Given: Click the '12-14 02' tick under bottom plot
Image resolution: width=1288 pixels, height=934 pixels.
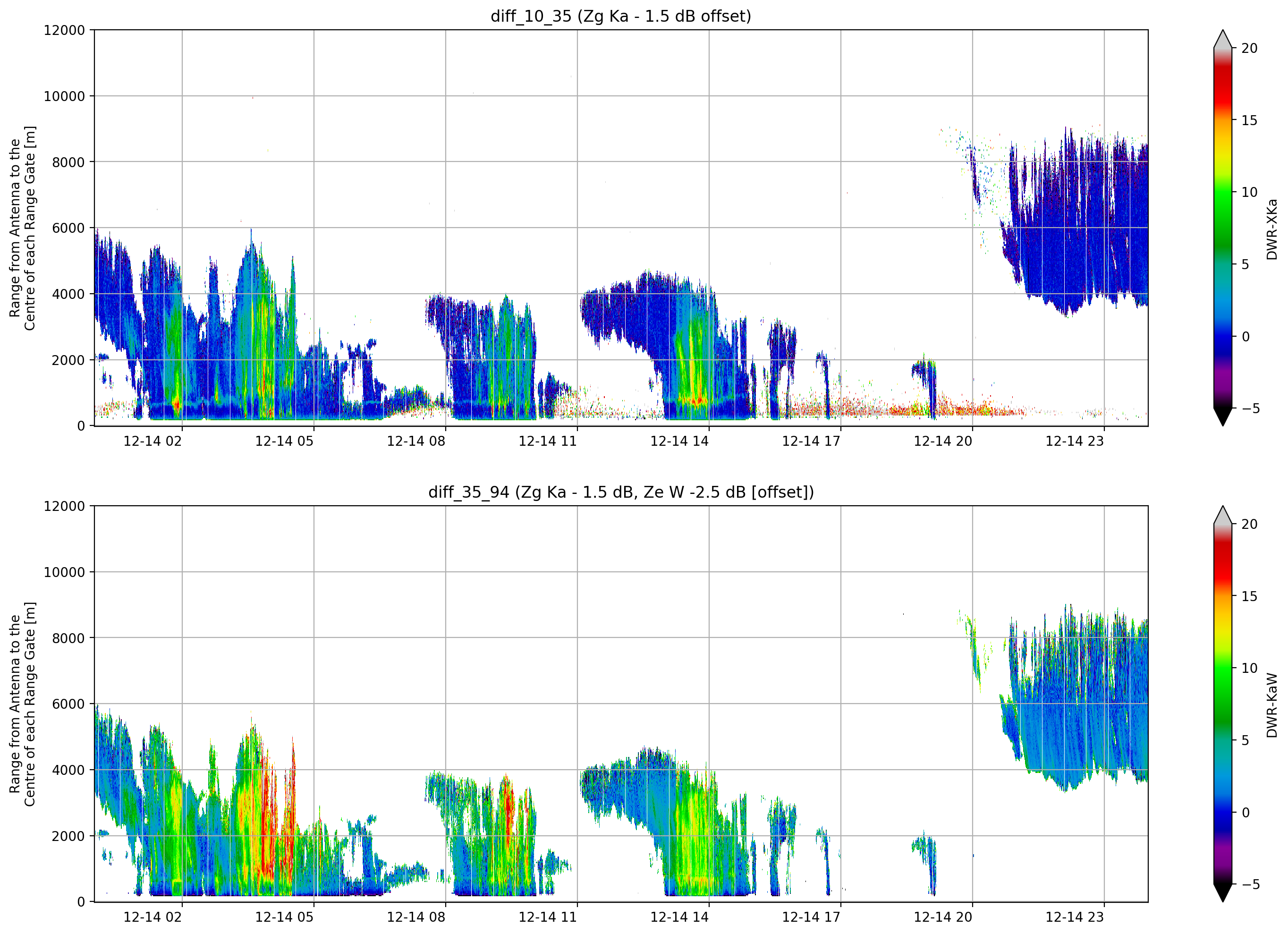Looking at the screenshot, I should click(153, 917).
